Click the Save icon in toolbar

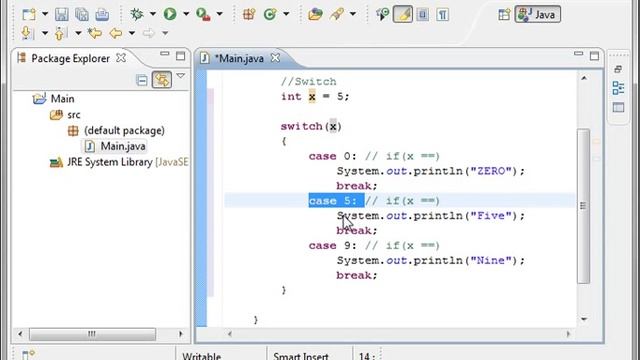click(62, 15)
